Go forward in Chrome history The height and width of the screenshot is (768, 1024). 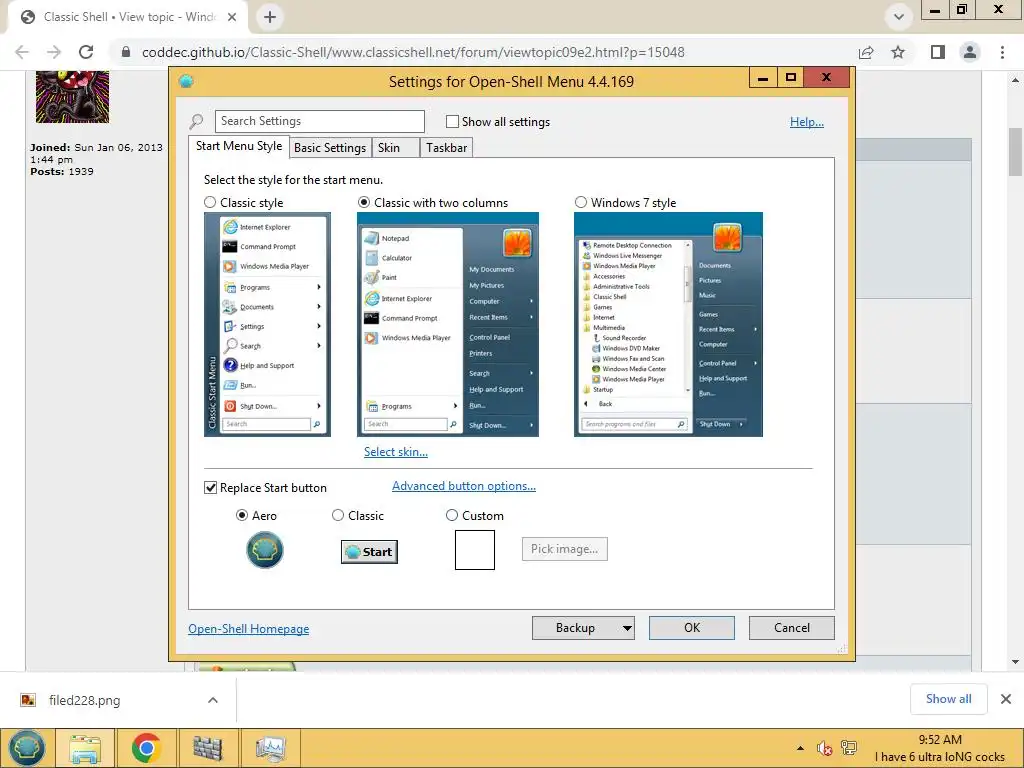click(x=54, y=52)
